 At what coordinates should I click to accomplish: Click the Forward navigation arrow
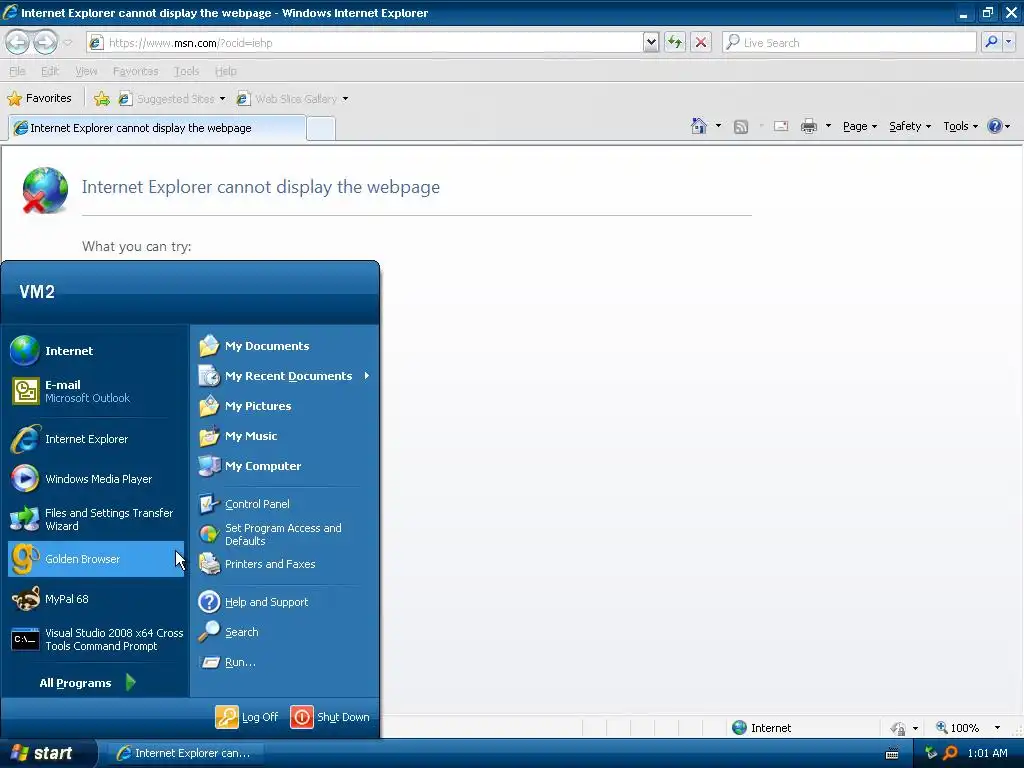click(45, 42)
